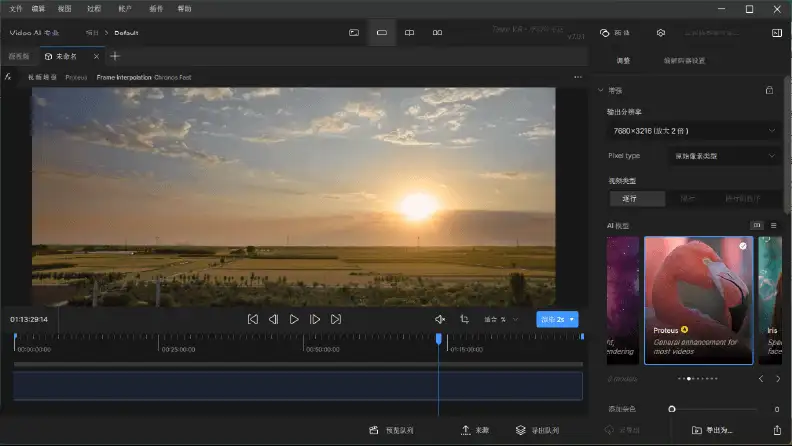Click the Export As button
This screenshot has height=446, width=792.
713,430
